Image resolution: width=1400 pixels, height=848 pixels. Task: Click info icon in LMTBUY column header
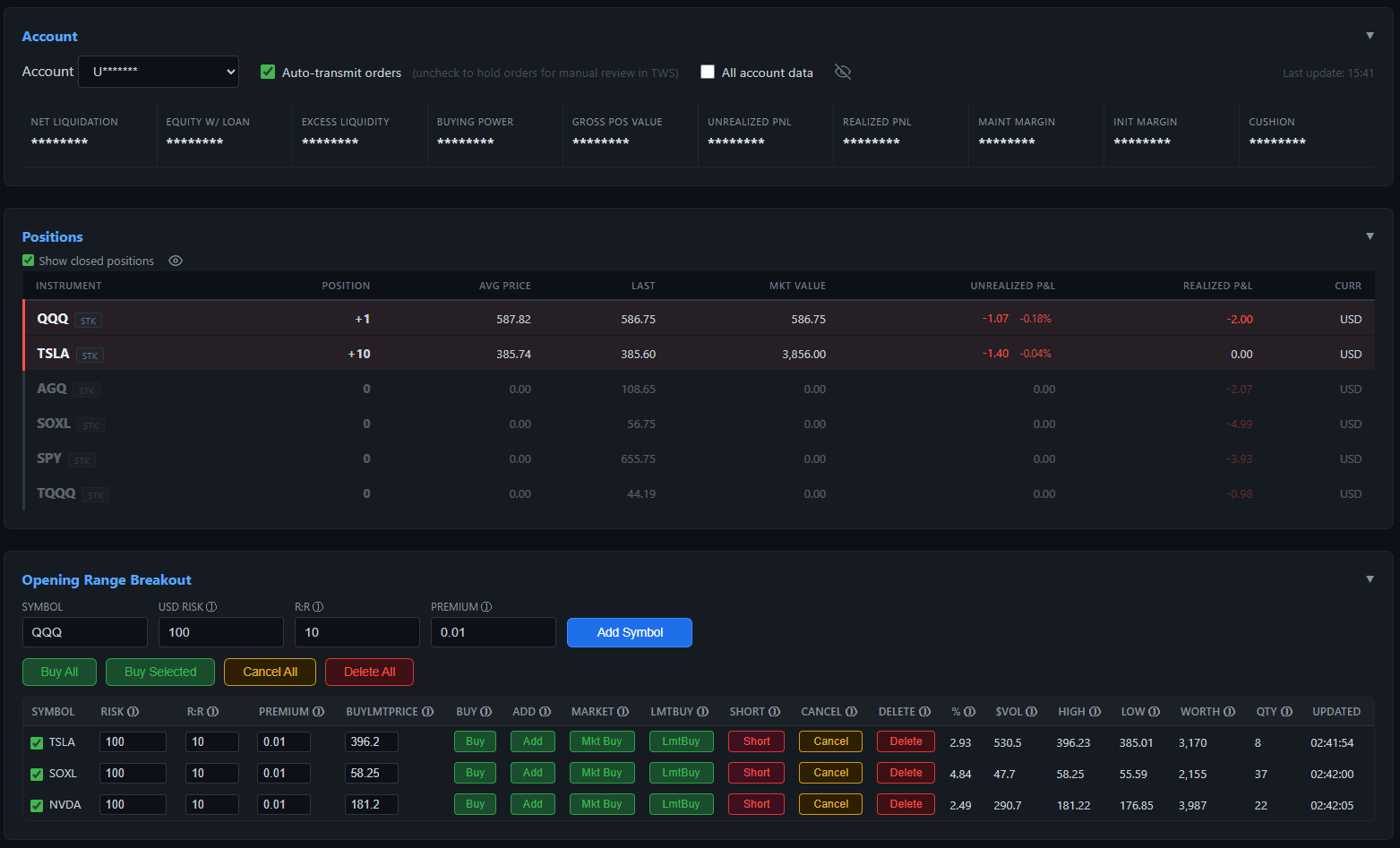[x=703, y=712]
